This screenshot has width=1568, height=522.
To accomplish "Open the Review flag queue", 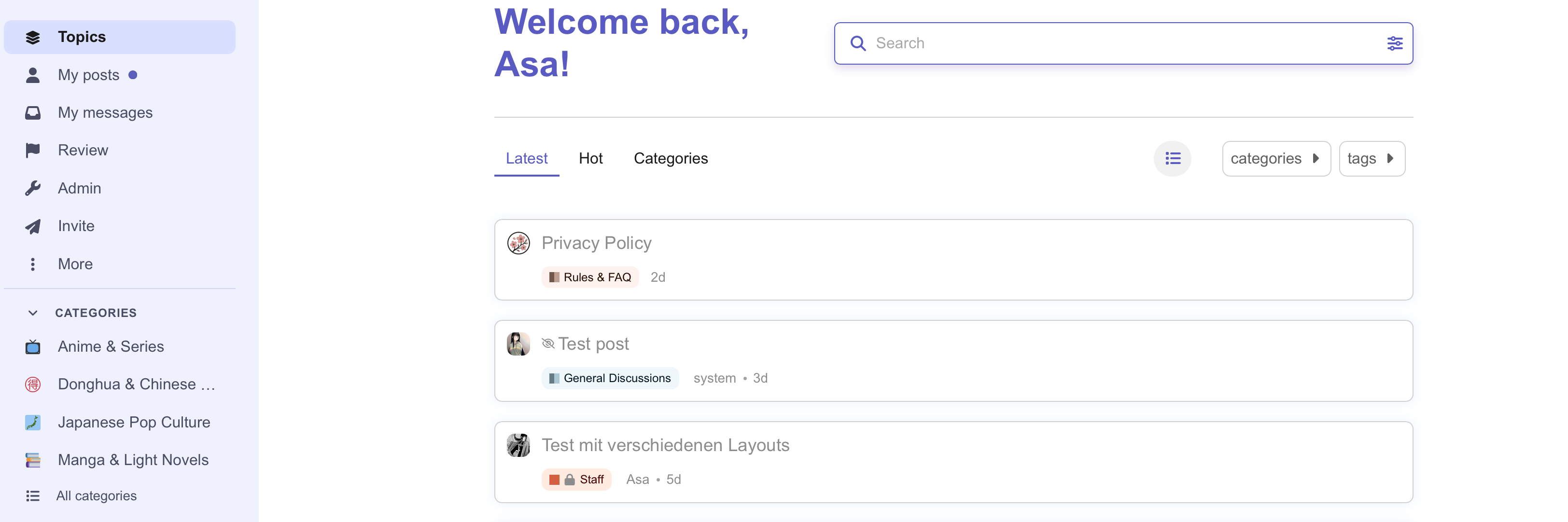I will [83, 150].
